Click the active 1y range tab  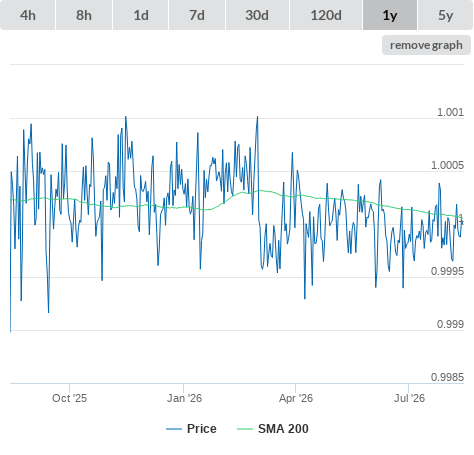(390, 15)
